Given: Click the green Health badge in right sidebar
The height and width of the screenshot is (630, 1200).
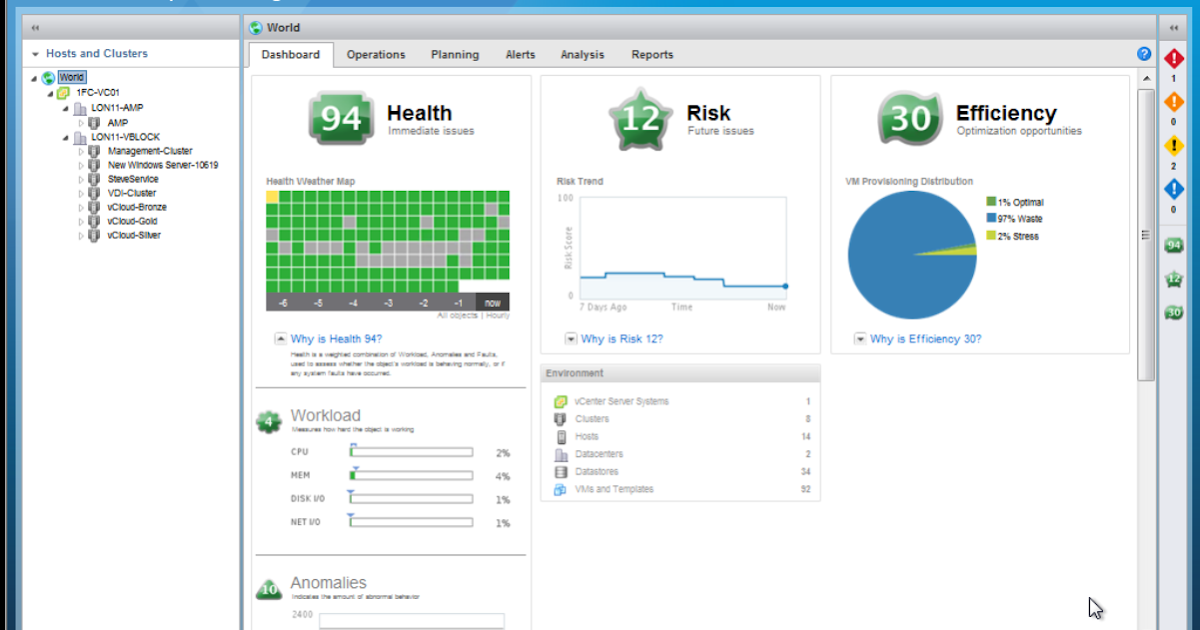Looking at the screenshot, I should pos(1173,244).
